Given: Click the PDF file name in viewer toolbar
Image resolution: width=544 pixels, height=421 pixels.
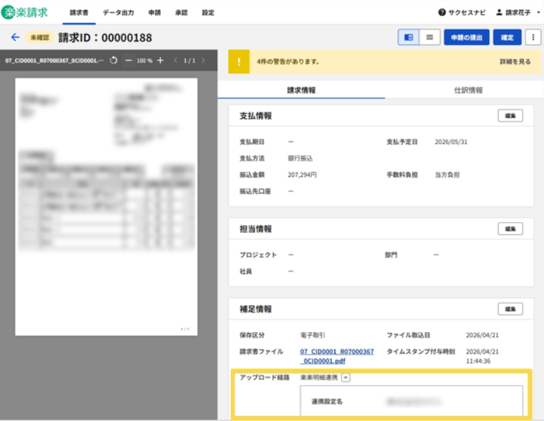Looking at the screenshot, I should tap(54, 61).
